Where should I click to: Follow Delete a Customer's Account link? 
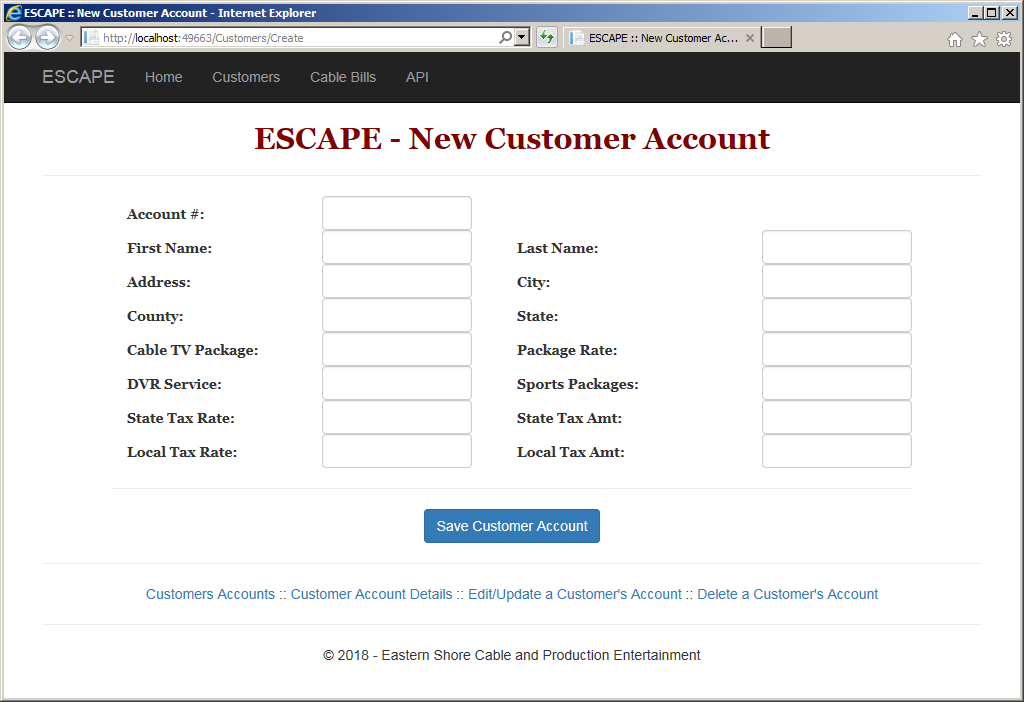tap(788, 594)
